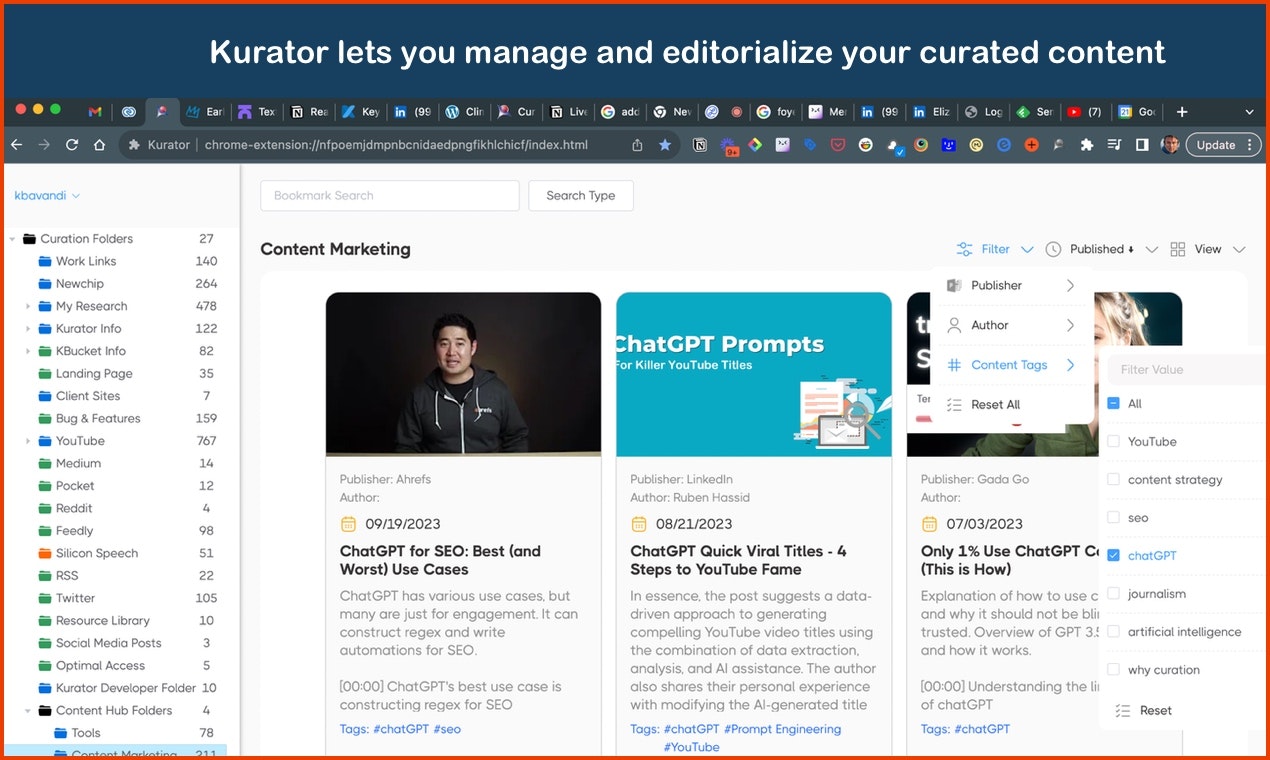Expand the KBucket Info folder

pos(28,351)
